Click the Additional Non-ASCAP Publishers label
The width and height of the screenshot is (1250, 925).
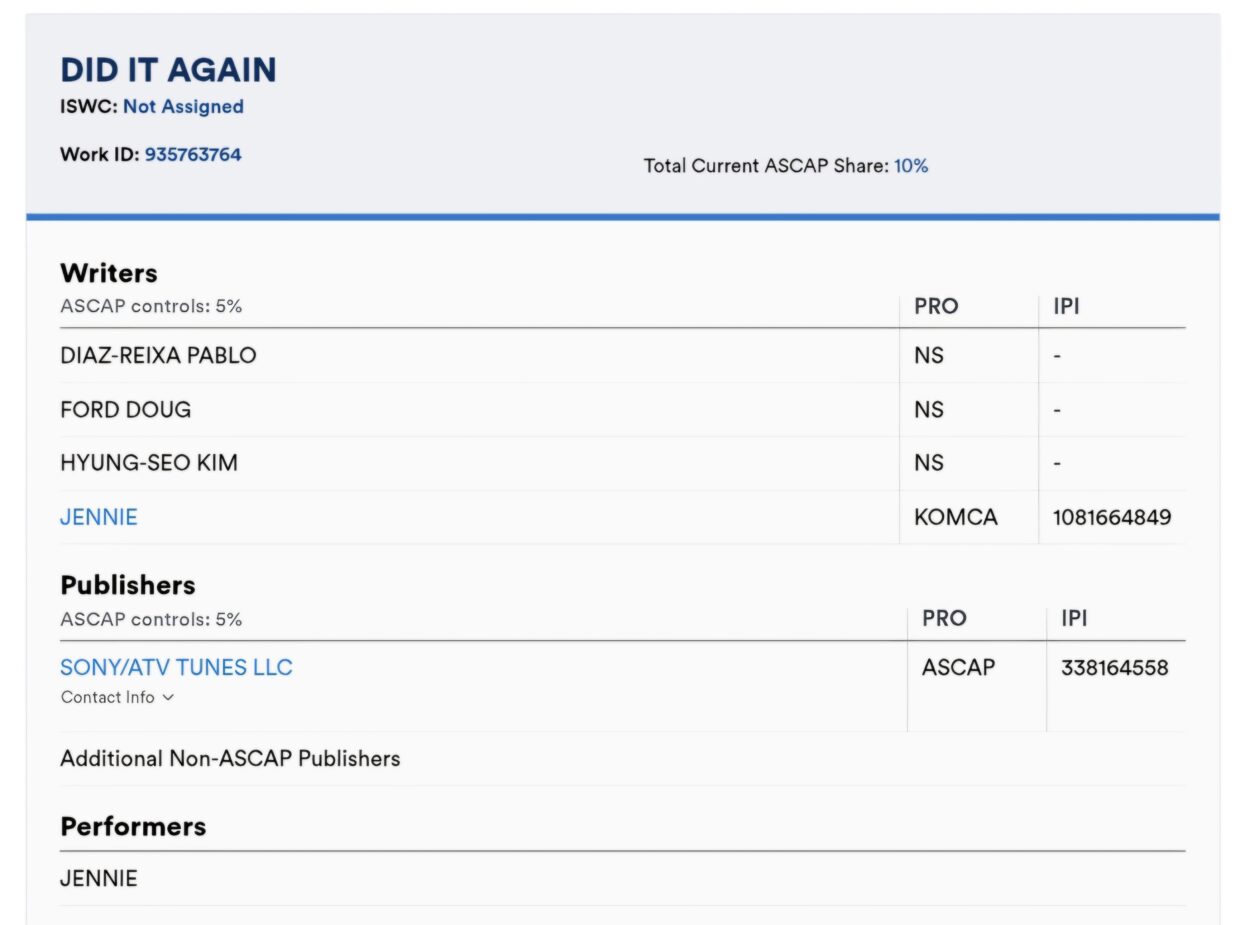230,759
